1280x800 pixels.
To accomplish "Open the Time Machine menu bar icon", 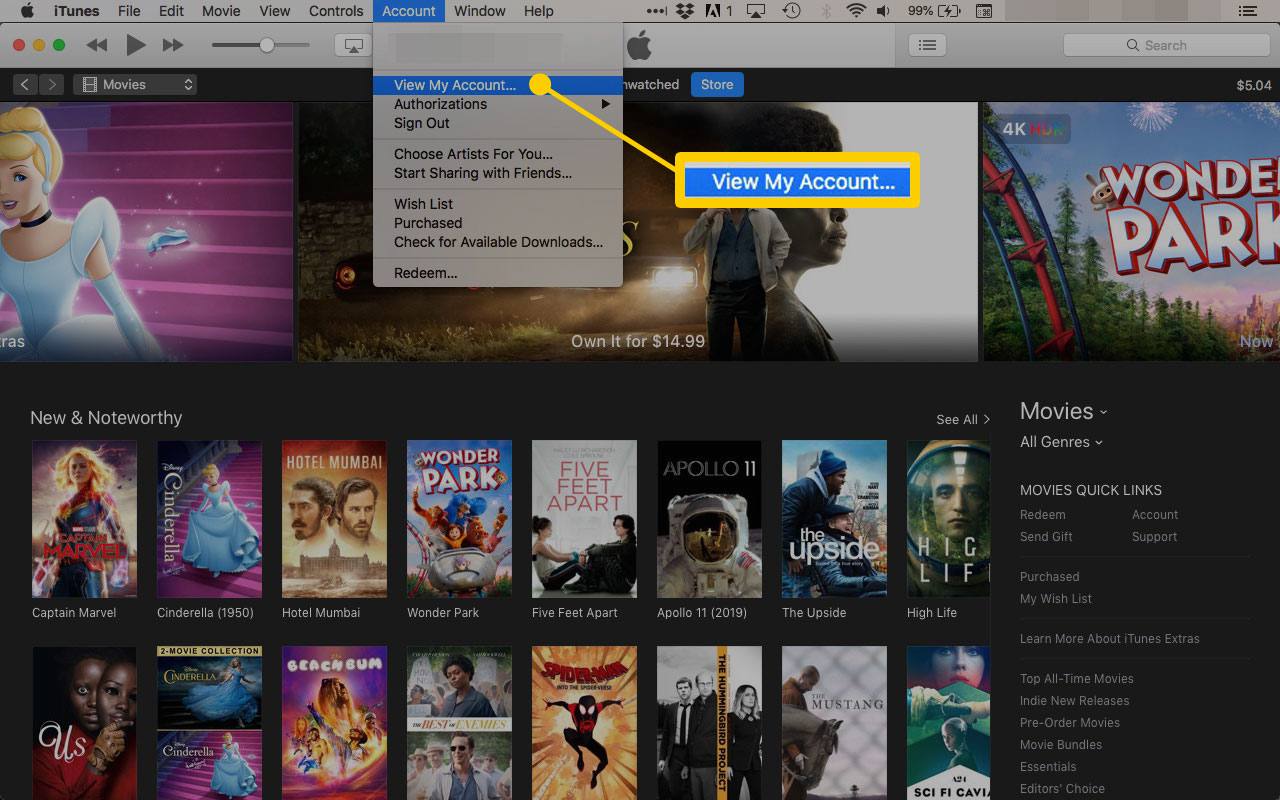I will point(791,11).
